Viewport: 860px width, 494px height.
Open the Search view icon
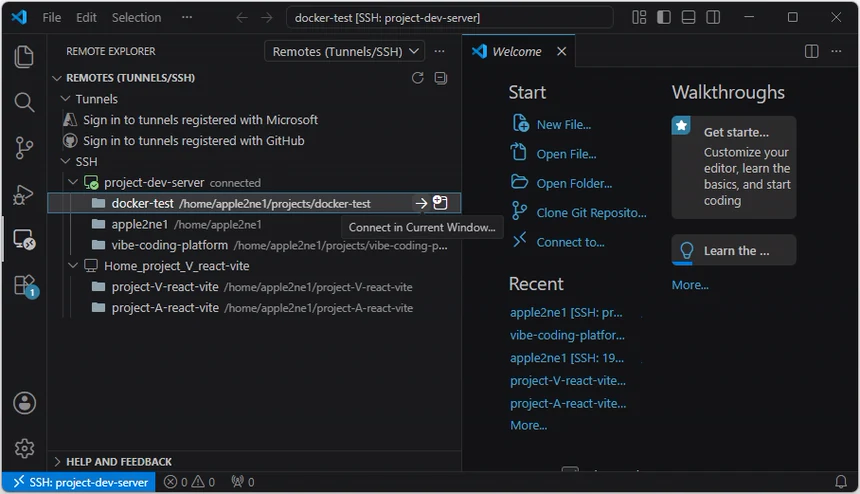pos(24,102)
